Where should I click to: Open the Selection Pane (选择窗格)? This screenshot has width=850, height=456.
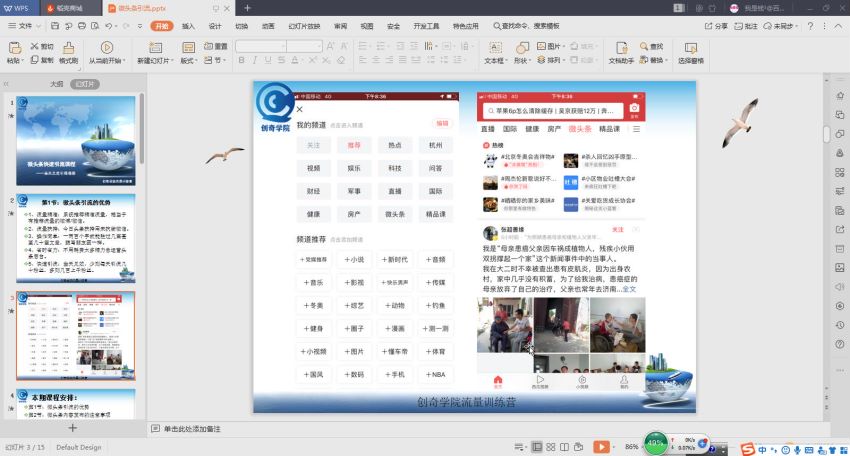[x=691, y=53]
